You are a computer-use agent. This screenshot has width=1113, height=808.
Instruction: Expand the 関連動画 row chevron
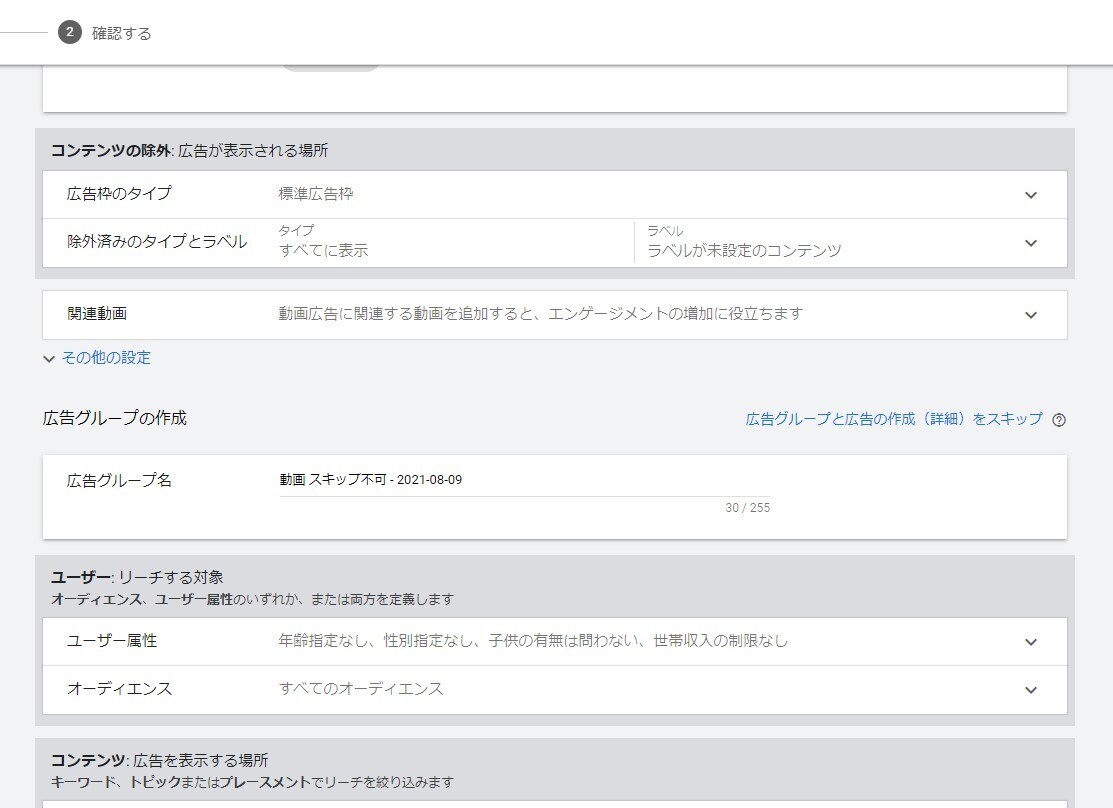1031,315
